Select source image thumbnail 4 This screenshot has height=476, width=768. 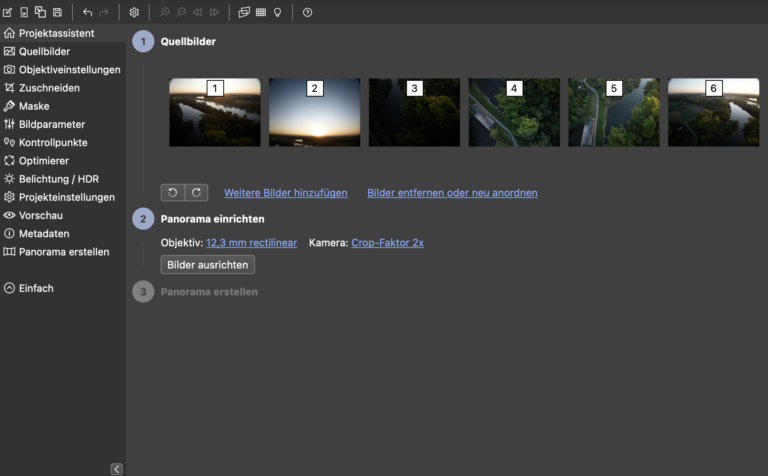click(514, 112)
